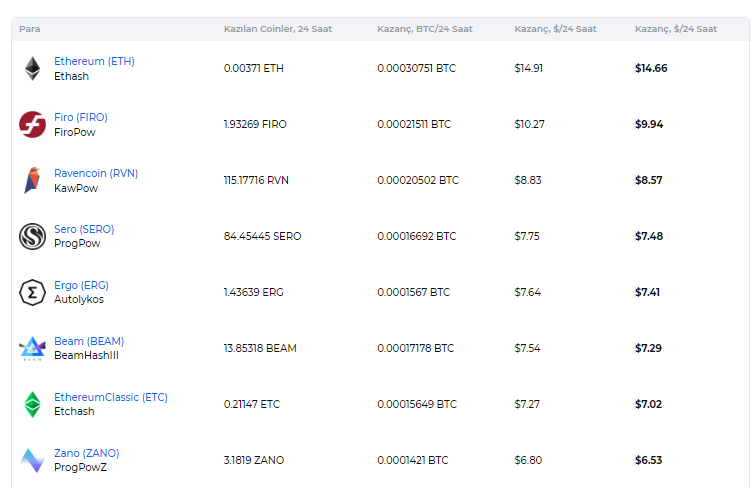Click the bold $7.02 profit value

click(x=649, y=404)
